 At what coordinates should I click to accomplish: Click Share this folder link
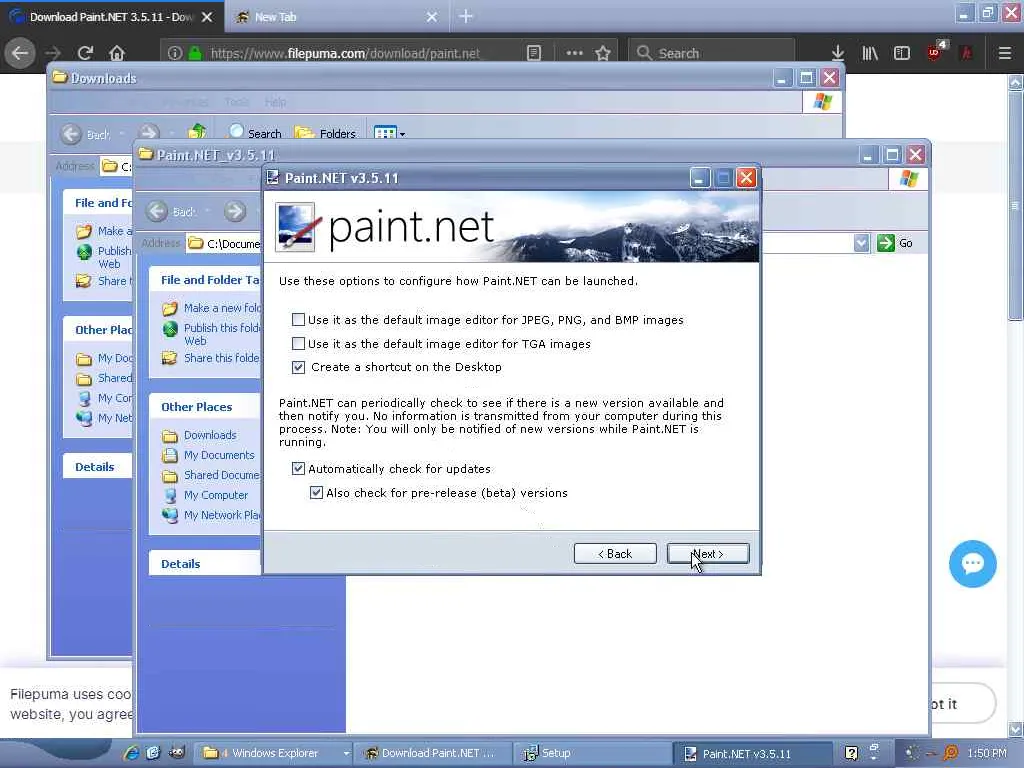(x=222, y=358)
